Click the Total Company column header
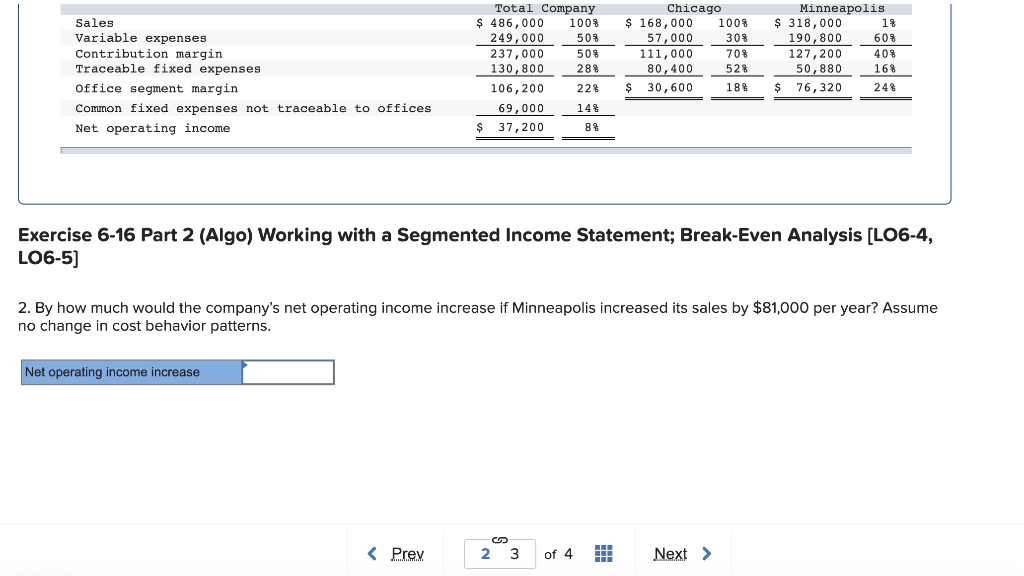The height and width of the screenshot is (576, 1024). (545, 8)
